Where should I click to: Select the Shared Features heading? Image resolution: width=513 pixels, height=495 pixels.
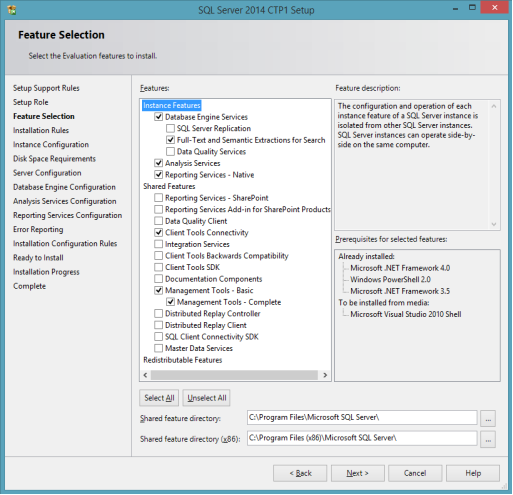tap(169, 186)
